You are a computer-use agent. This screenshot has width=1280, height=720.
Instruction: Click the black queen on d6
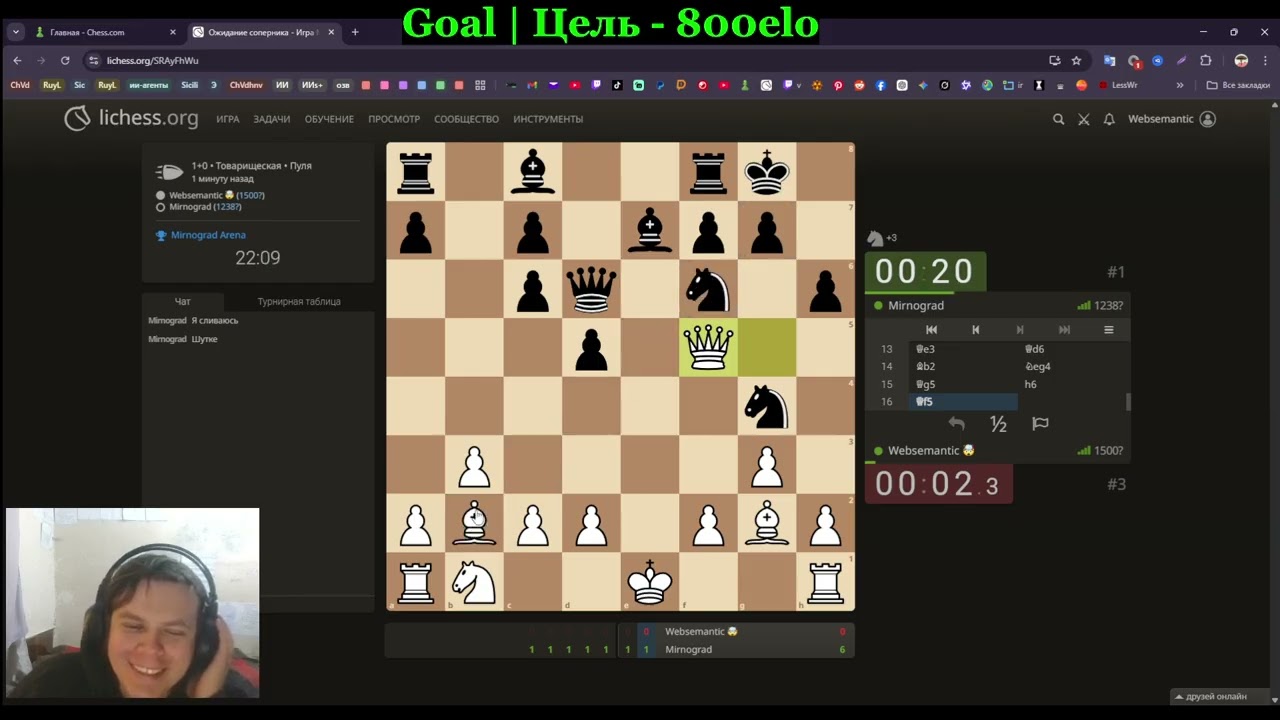click(x=591, y=289)
